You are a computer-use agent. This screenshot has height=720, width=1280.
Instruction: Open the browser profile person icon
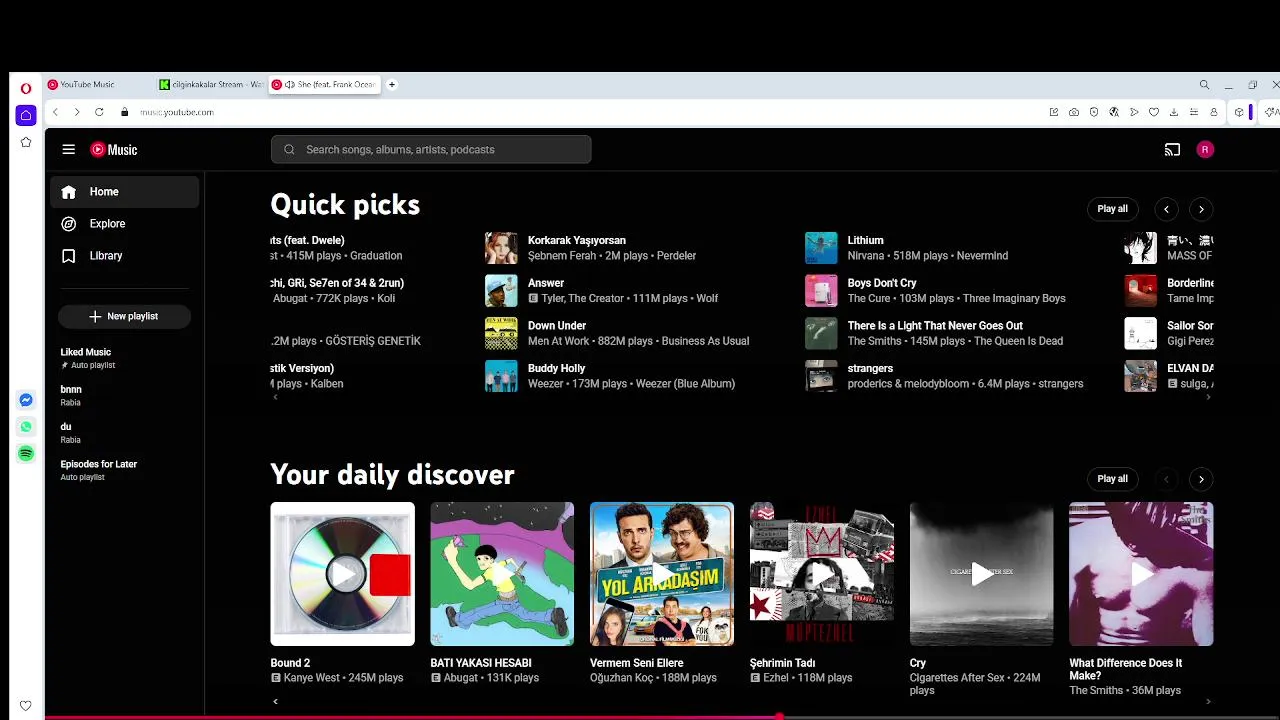[1214, 112]
